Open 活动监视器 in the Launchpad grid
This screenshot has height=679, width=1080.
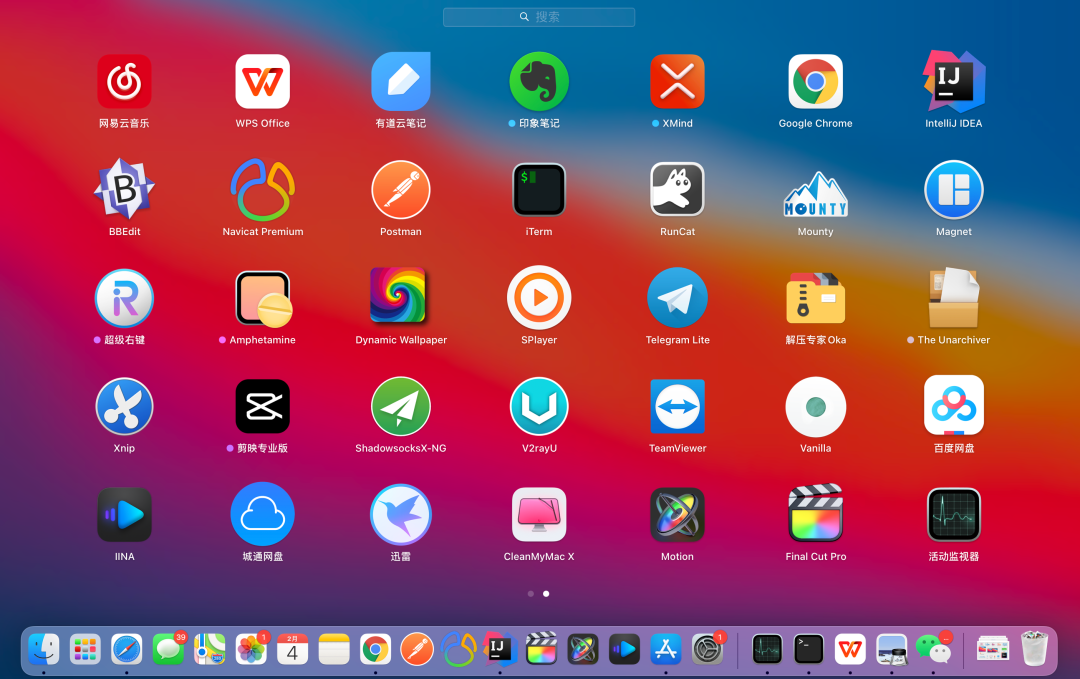(x=954, y=514)
